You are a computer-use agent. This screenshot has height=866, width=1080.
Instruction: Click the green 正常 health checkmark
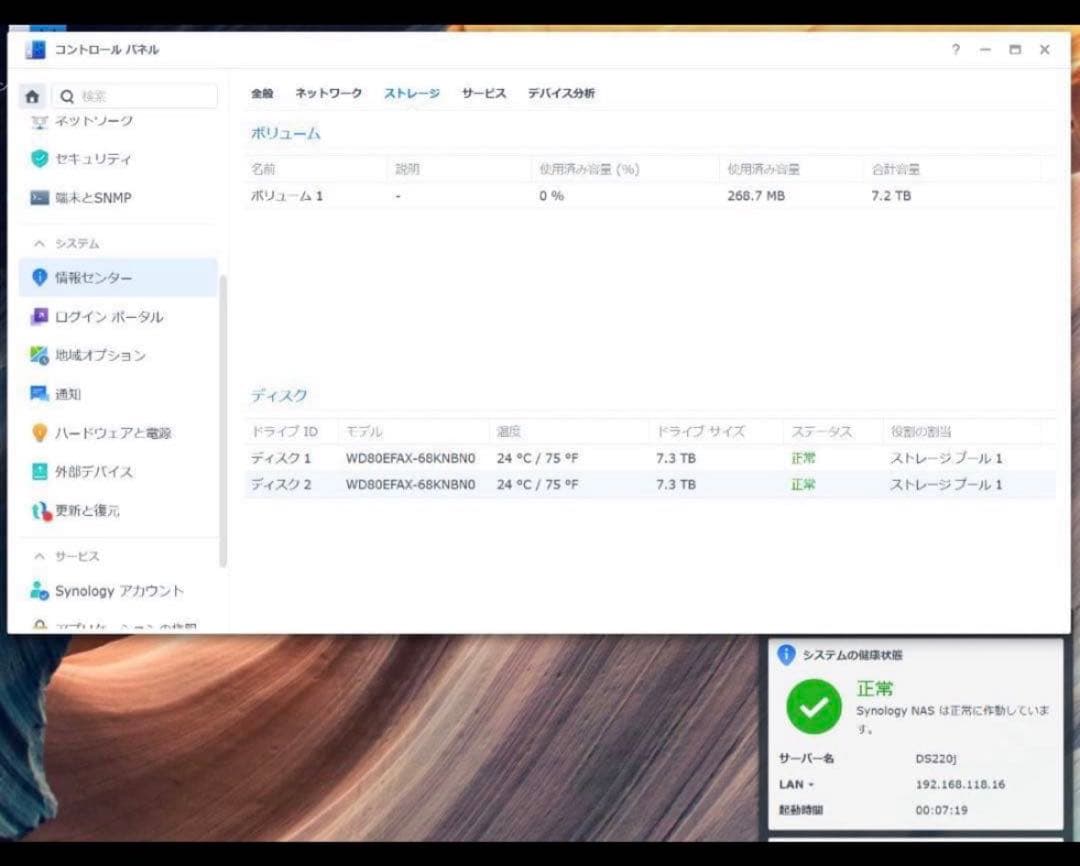pyautogui.click(x=813, y=707)
